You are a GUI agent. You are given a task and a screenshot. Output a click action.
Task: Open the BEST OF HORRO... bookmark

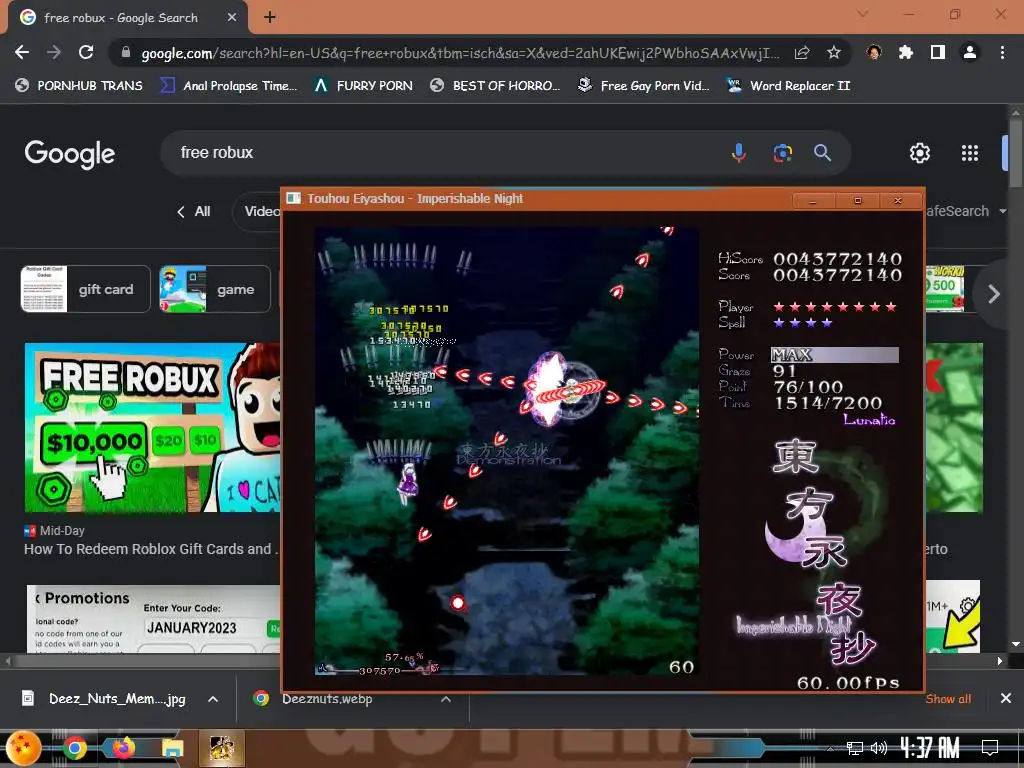click(x=495, y=86)
